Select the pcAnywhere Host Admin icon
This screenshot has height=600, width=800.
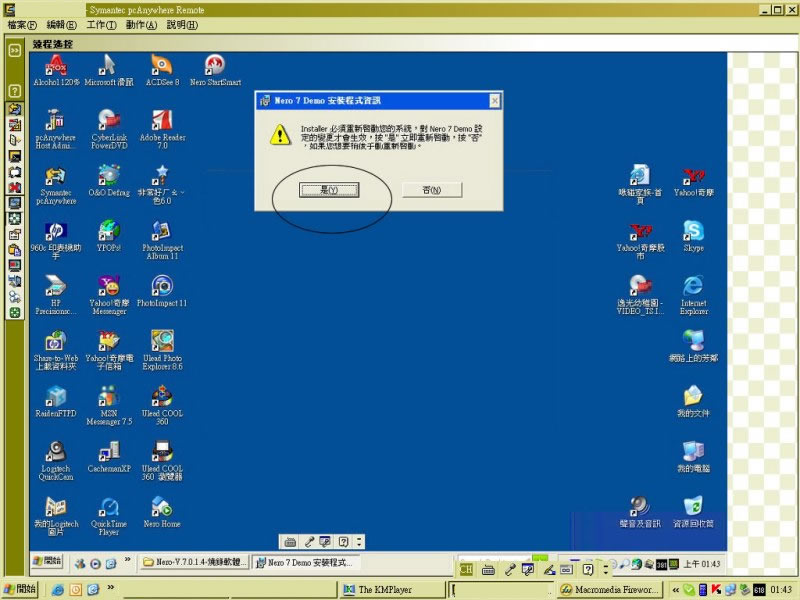coord(56,129)
